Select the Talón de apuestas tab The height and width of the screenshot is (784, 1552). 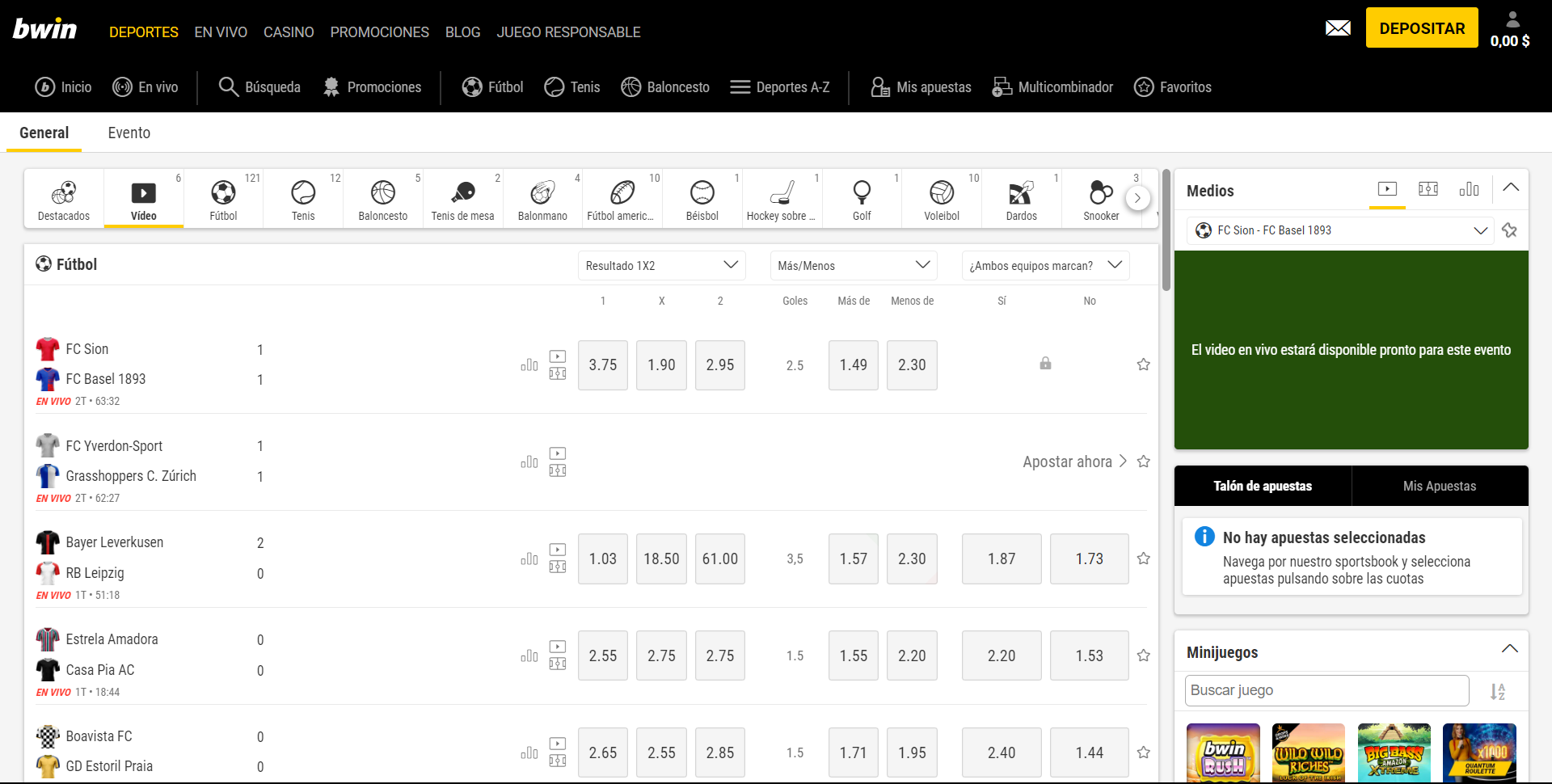tap(1263, 486)
